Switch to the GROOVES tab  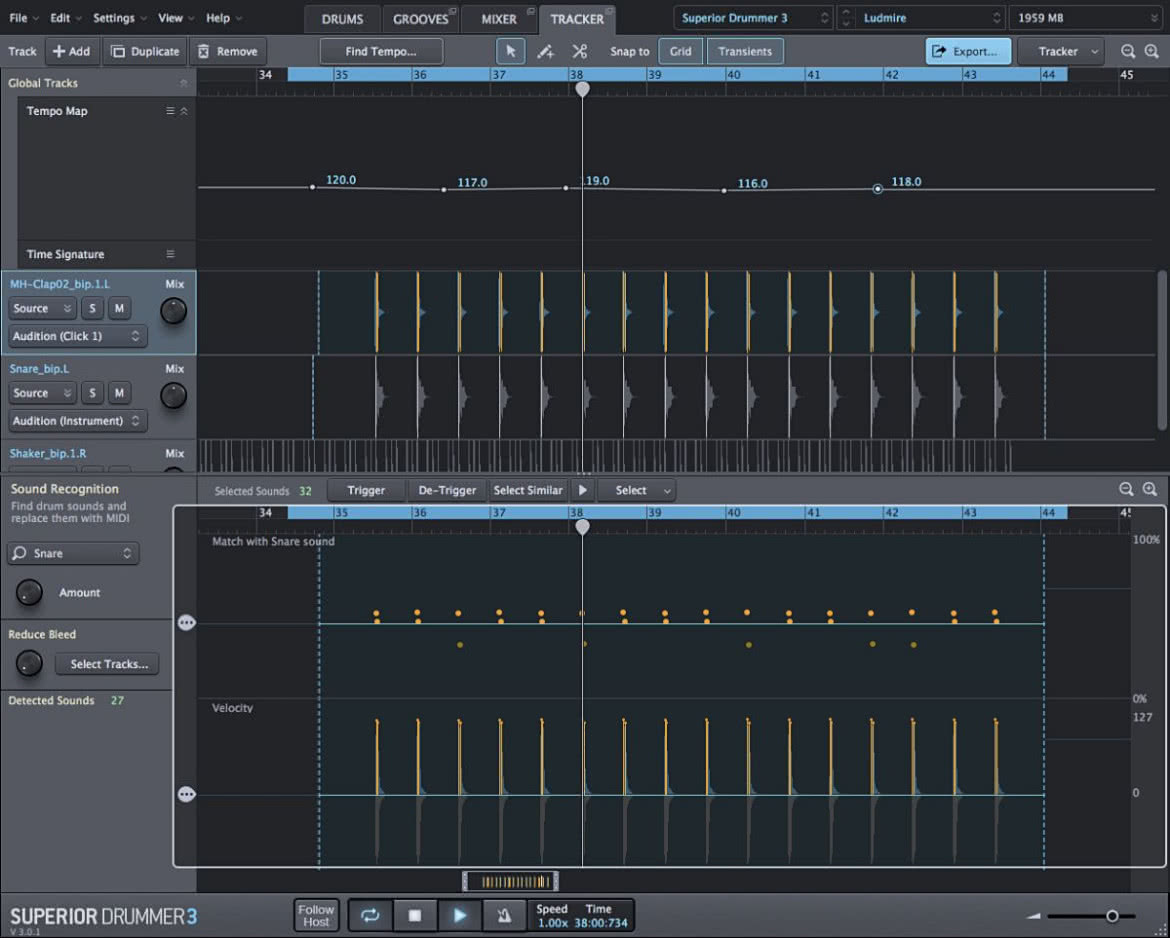click(x=421, y=19)
